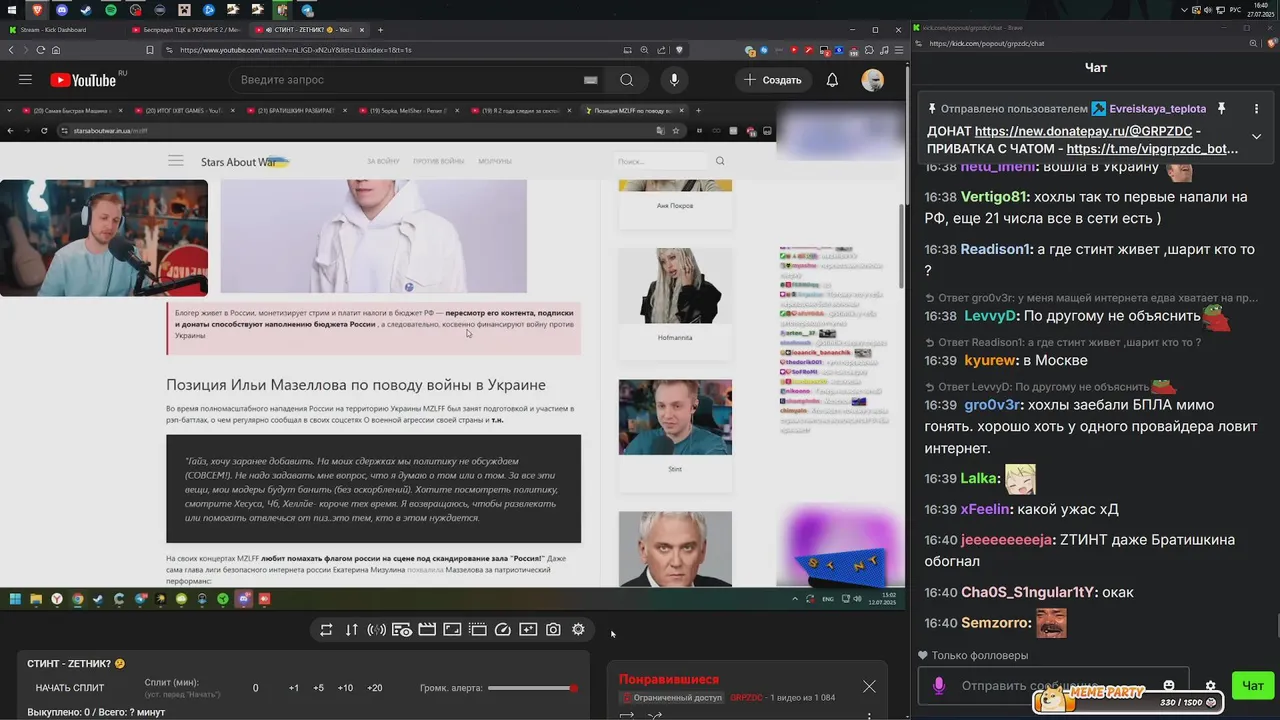
Task: Click the screen-with-eye icon in player toolbar
Action: [402, 629]
